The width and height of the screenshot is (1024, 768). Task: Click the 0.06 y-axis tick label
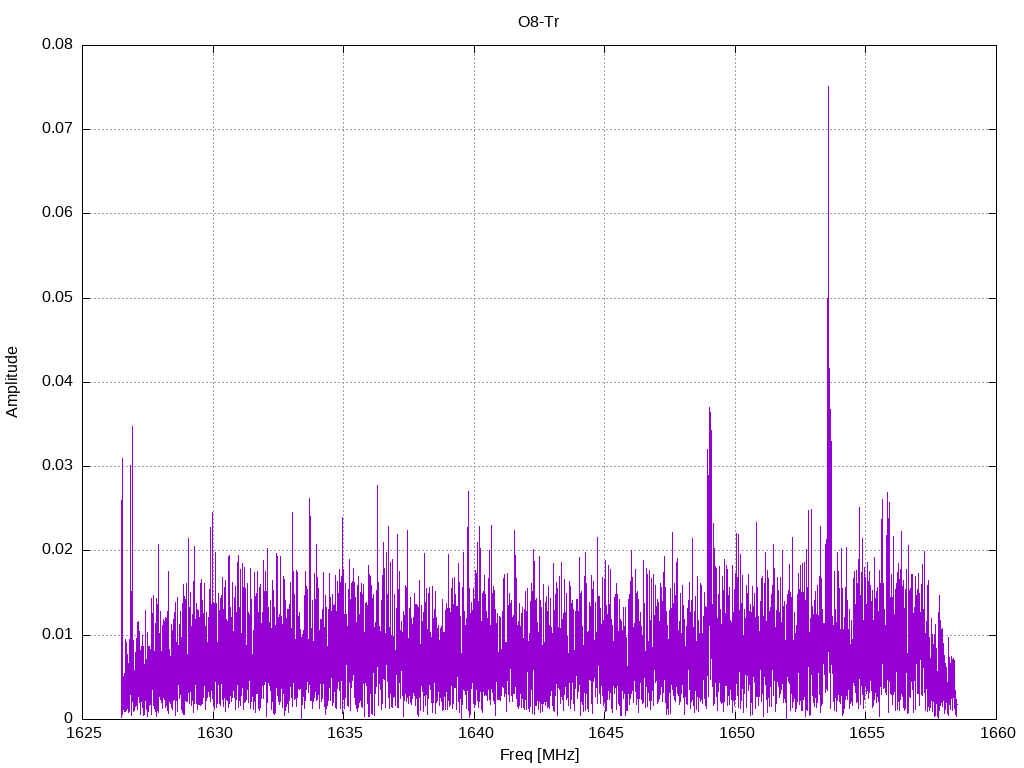[x=56, y=213]
